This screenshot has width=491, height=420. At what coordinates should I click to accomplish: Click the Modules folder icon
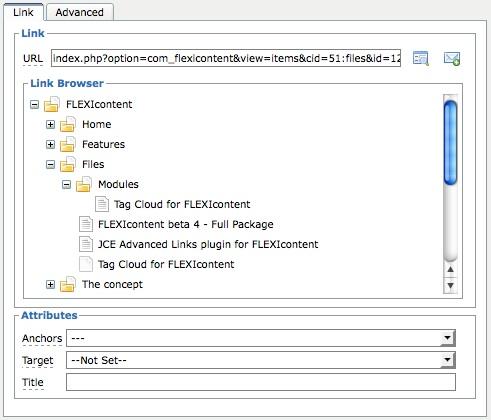click(x=84, y=184)
